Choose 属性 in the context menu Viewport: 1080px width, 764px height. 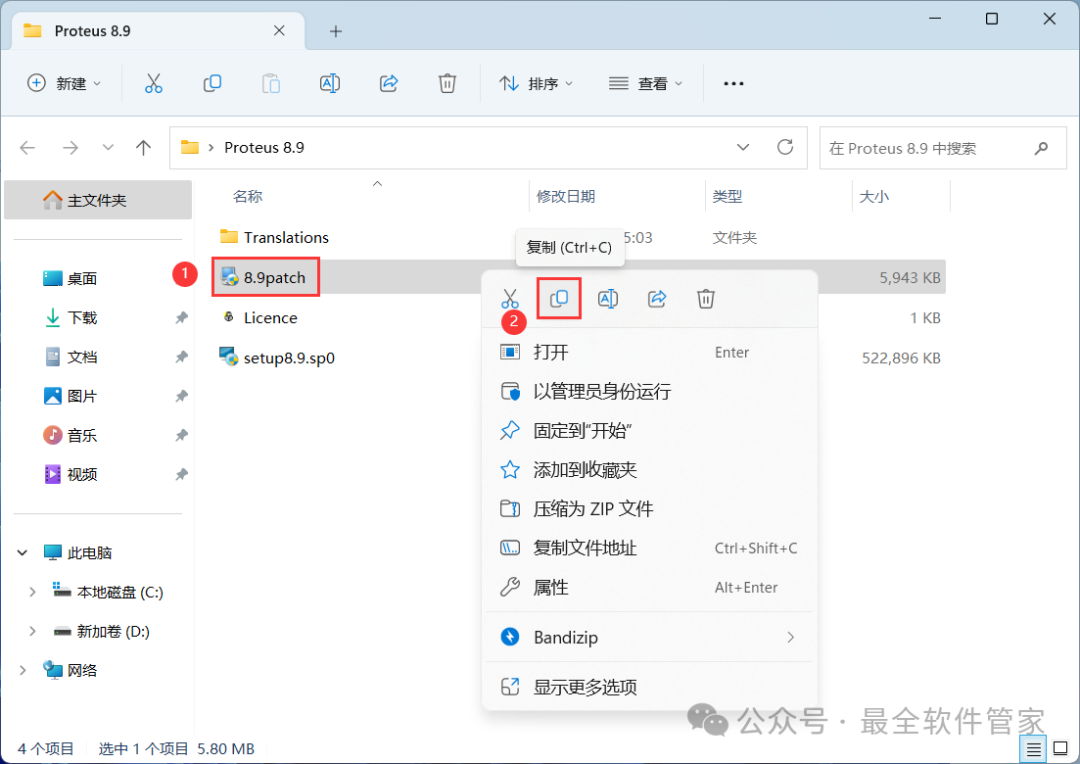click(x=650, y=588)
